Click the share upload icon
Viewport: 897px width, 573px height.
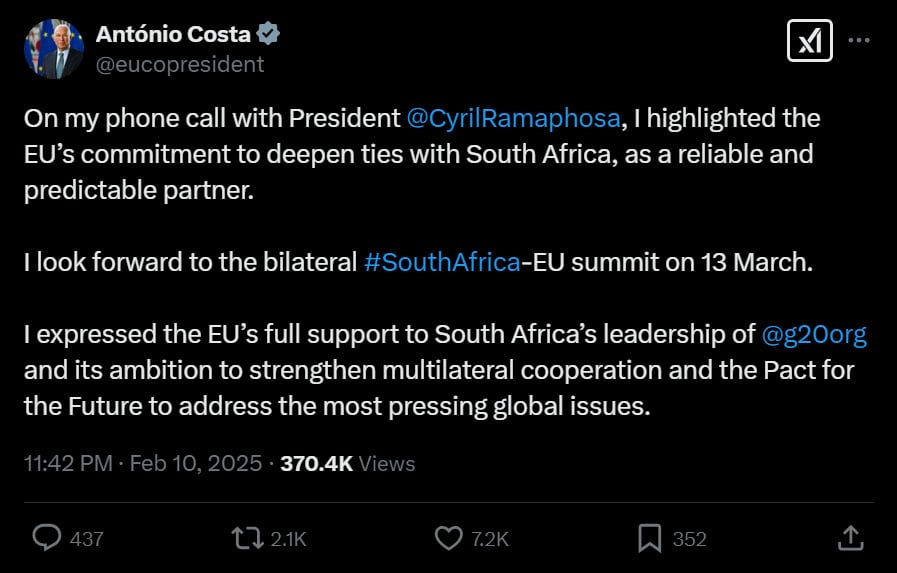click(x=850, y=539)
